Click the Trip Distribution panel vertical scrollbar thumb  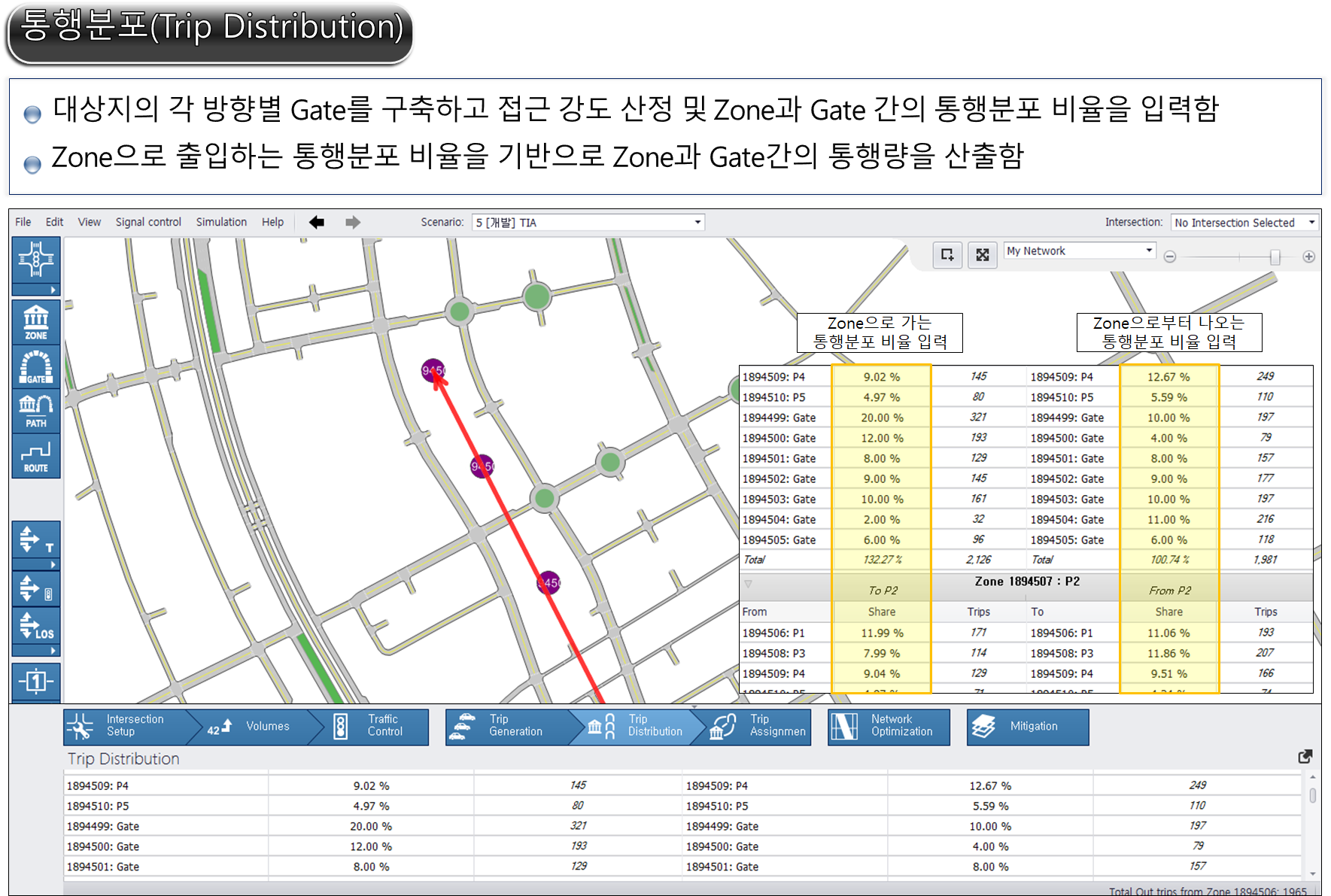pos(1312,795)
